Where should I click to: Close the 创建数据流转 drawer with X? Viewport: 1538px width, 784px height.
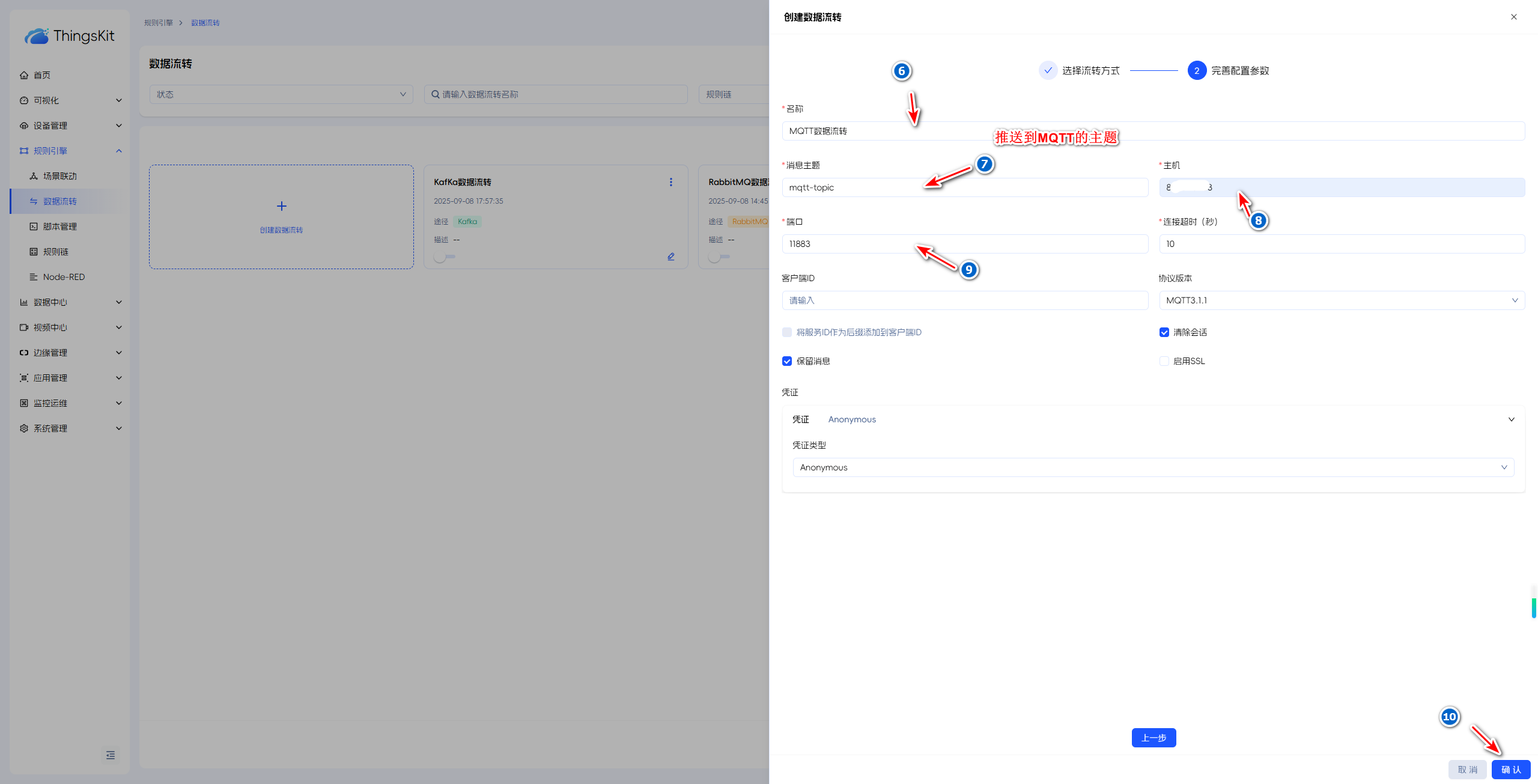coord(1514,17)
